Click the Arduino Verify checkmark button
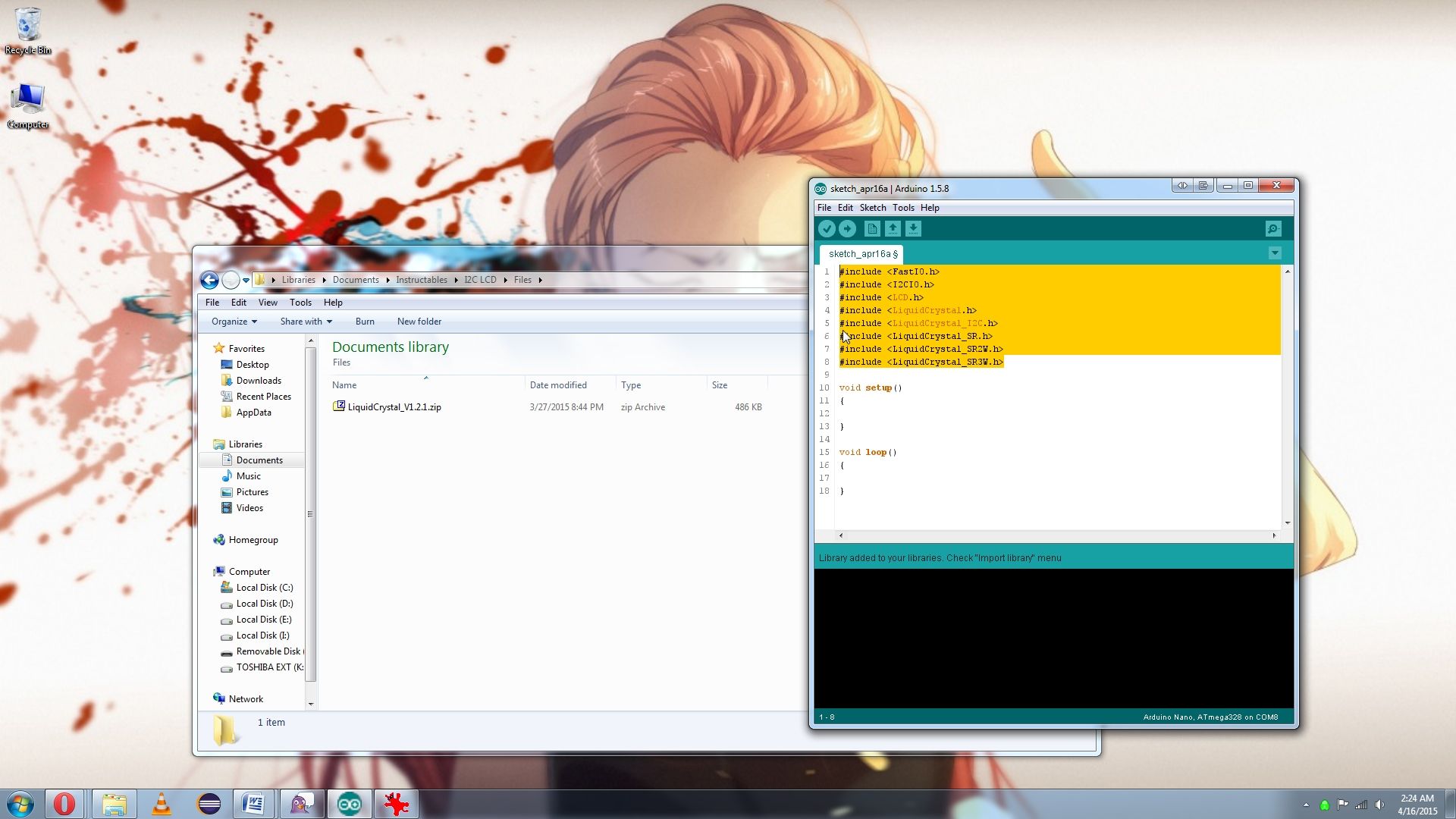Viewport: 1456px width, 819px height. (827, 228)
